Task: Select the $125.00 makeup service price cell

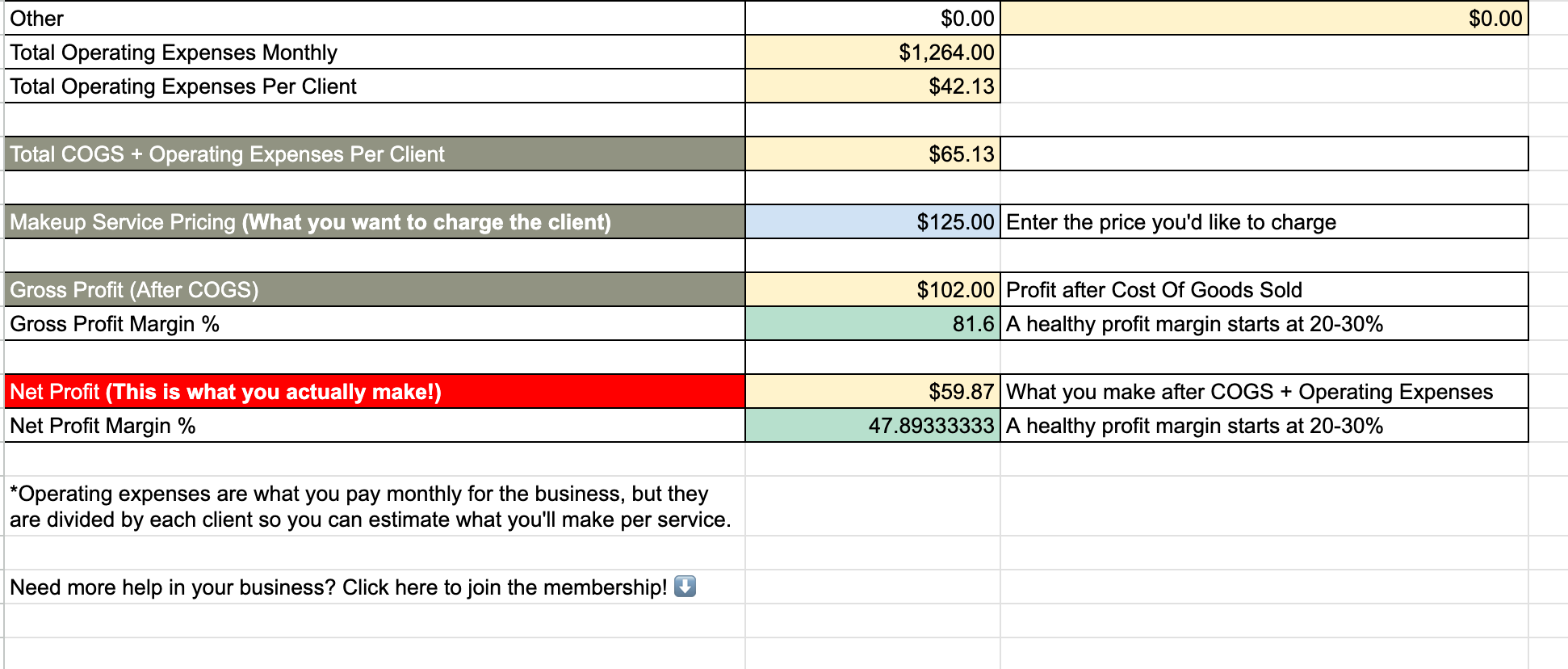Action: pyautogui.click(x=873, y=222)
